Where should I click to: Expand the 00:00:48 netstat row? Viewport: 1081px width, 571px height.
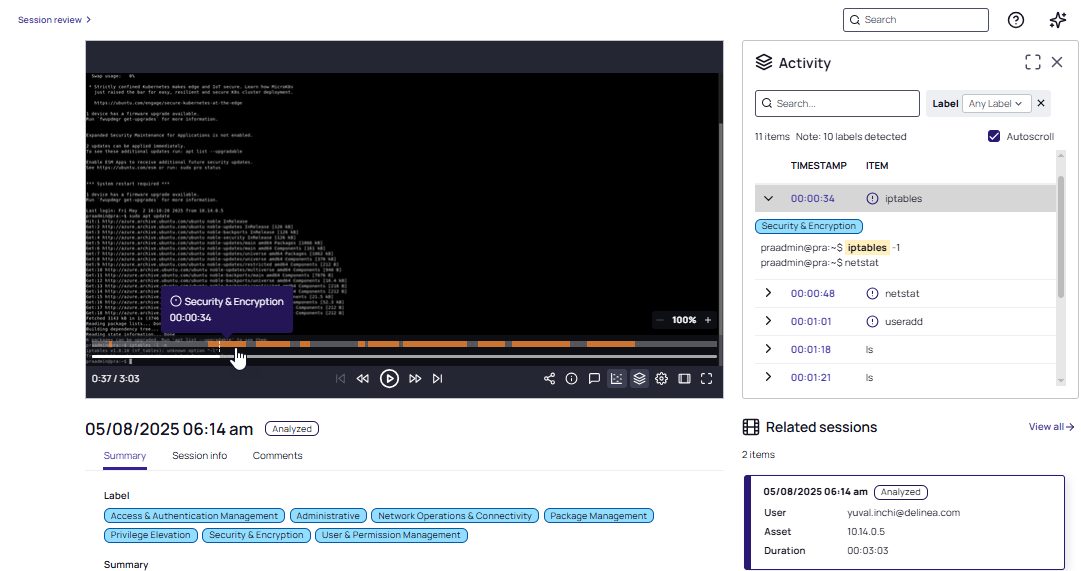[x=768, y=293]
